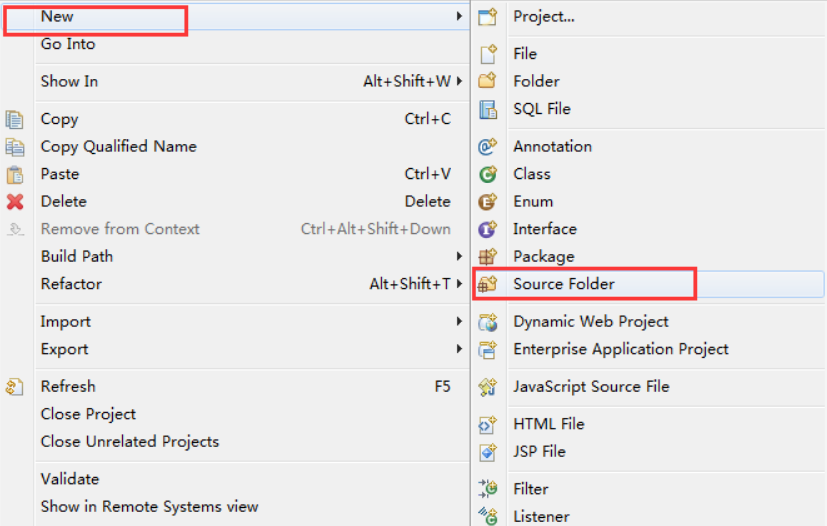The image size is (827, 526).
Task: Click the Copy Qualified Name icon
Action: coord(14,147)
